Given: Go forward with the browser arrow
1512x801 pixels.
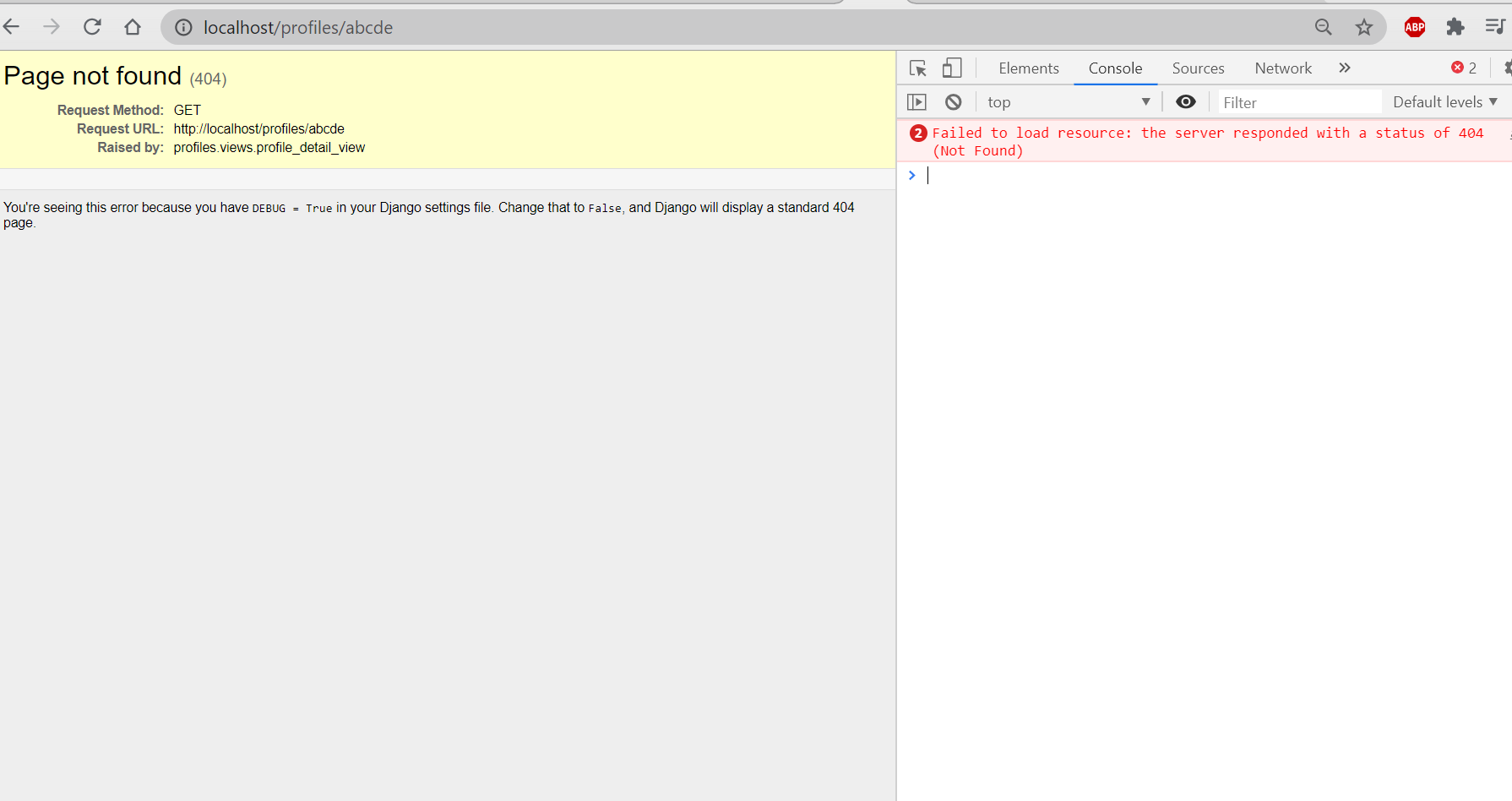Looking at the screenshot, I should coord(52,27).
